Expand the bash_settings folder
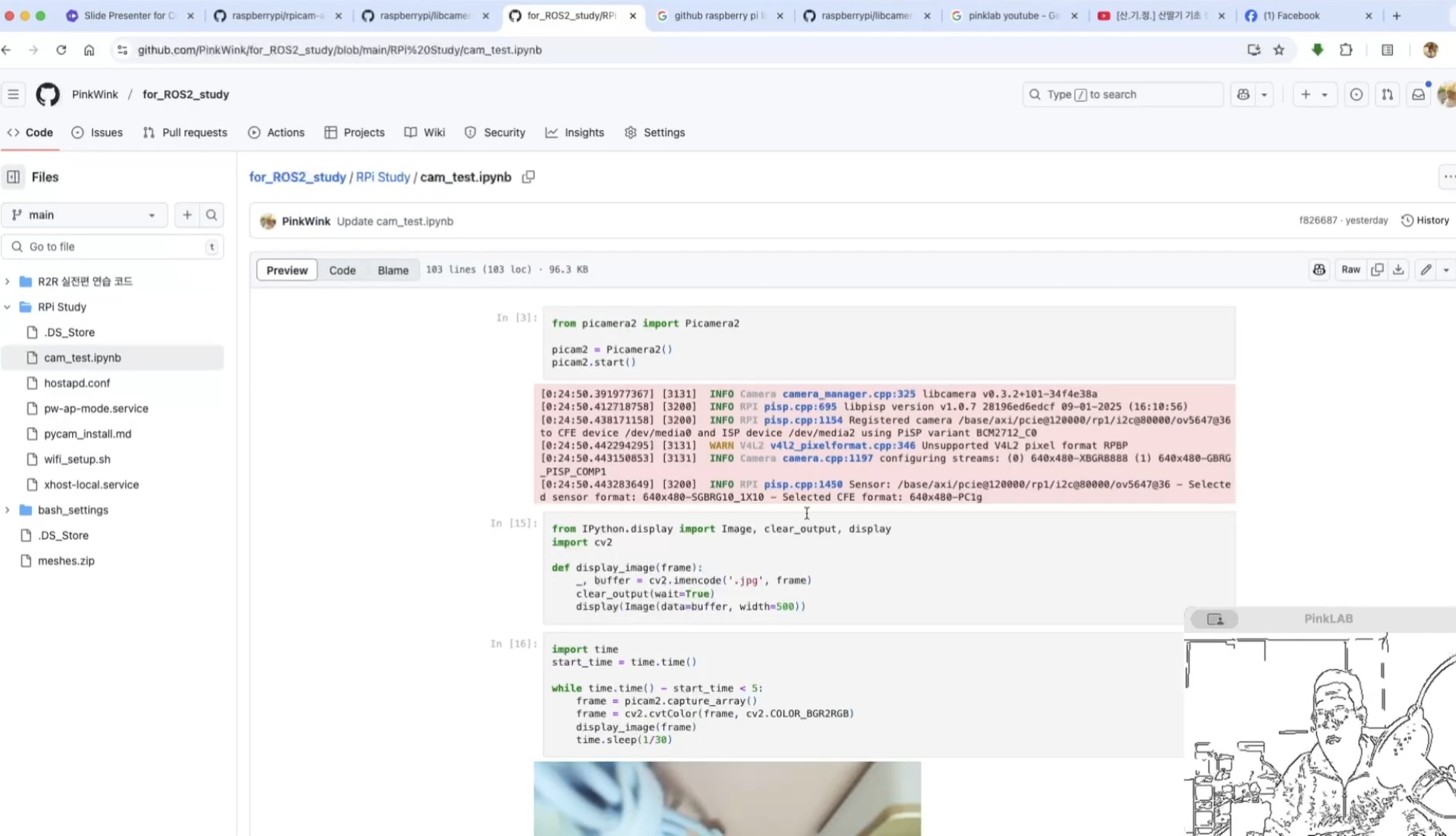The image size is (1456, 836). coord(7,510)
